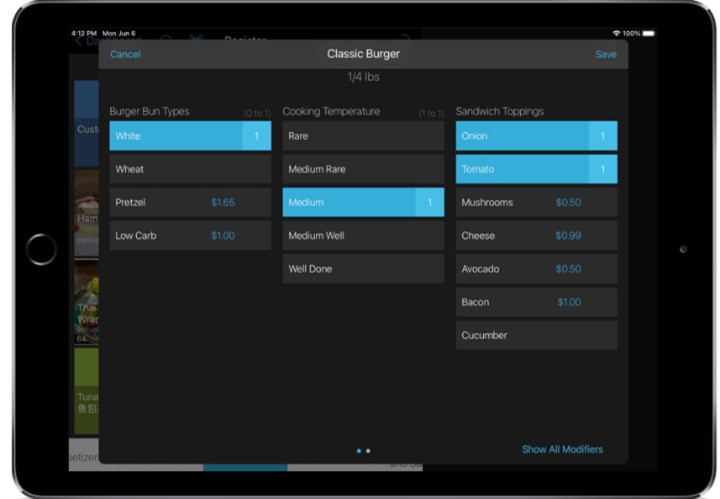Save the Classic Burger modifiers
The image size is (720, 499).
605,54
